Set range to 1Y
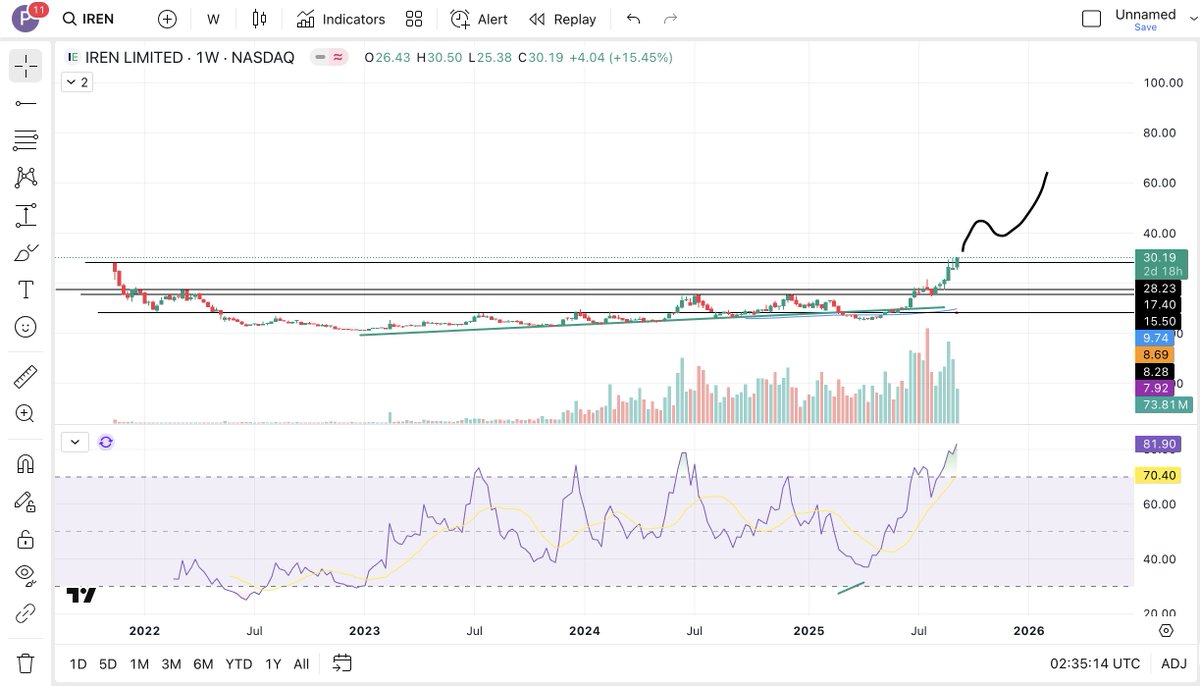The height and width of the screenshot is (686, 1200). [x=273, y=664]
